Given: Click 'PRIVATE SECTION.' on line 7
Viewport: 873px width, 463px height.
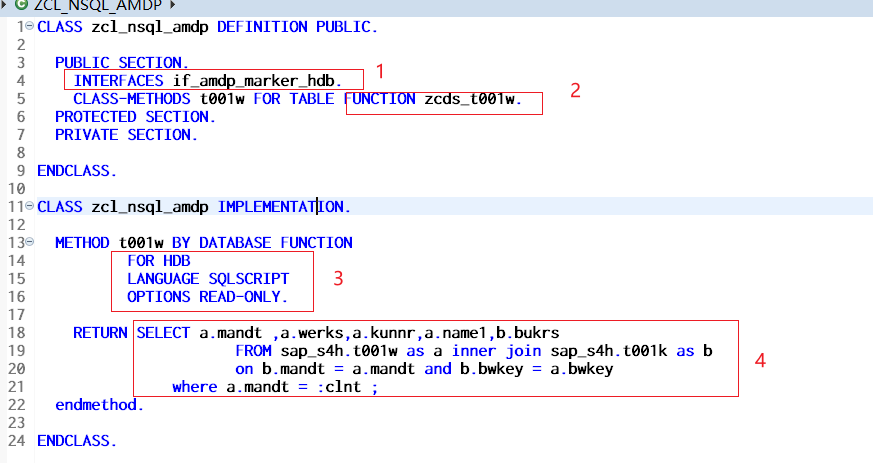Looking at the screenshot, I should click(126, 135).
